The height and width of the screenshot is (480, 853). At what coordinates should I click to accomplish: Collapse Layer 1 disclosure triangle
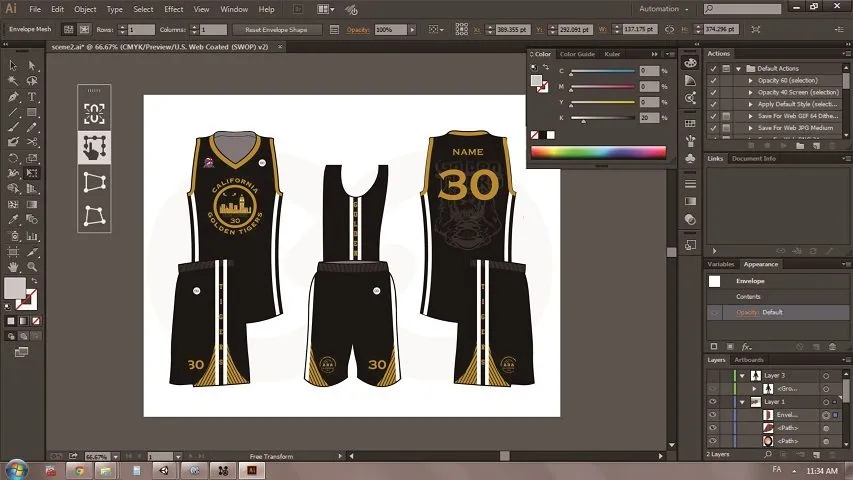click(742, 402)
